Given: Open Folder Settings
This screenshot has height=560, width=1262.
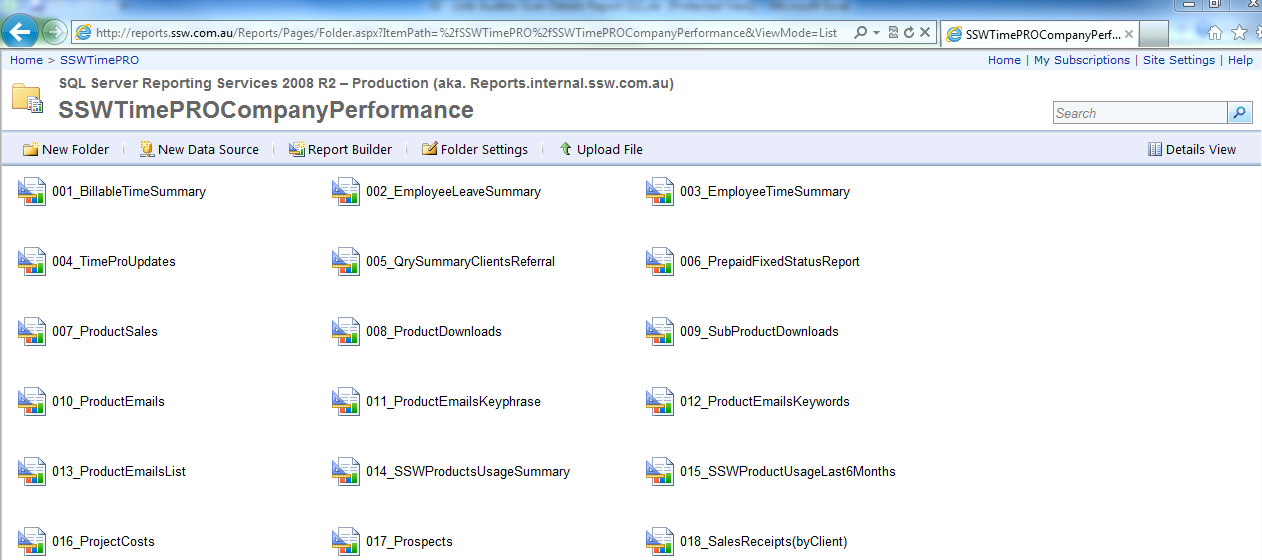Looking at the screenshot, I should [474, 149].
